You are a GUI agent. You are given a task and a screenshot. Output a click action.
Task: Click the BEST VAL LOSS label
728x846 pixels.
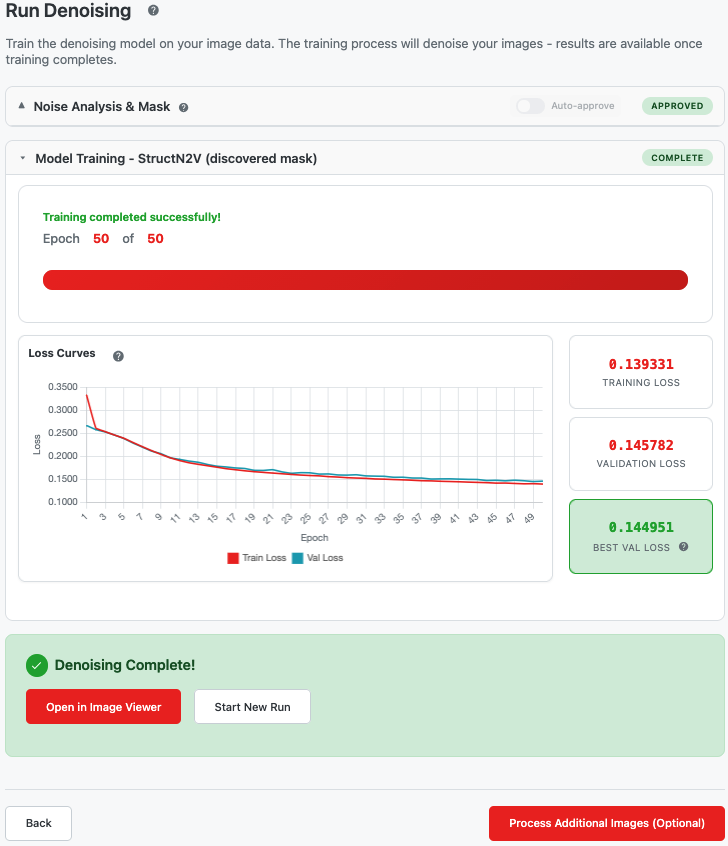(x=631, y=548)
